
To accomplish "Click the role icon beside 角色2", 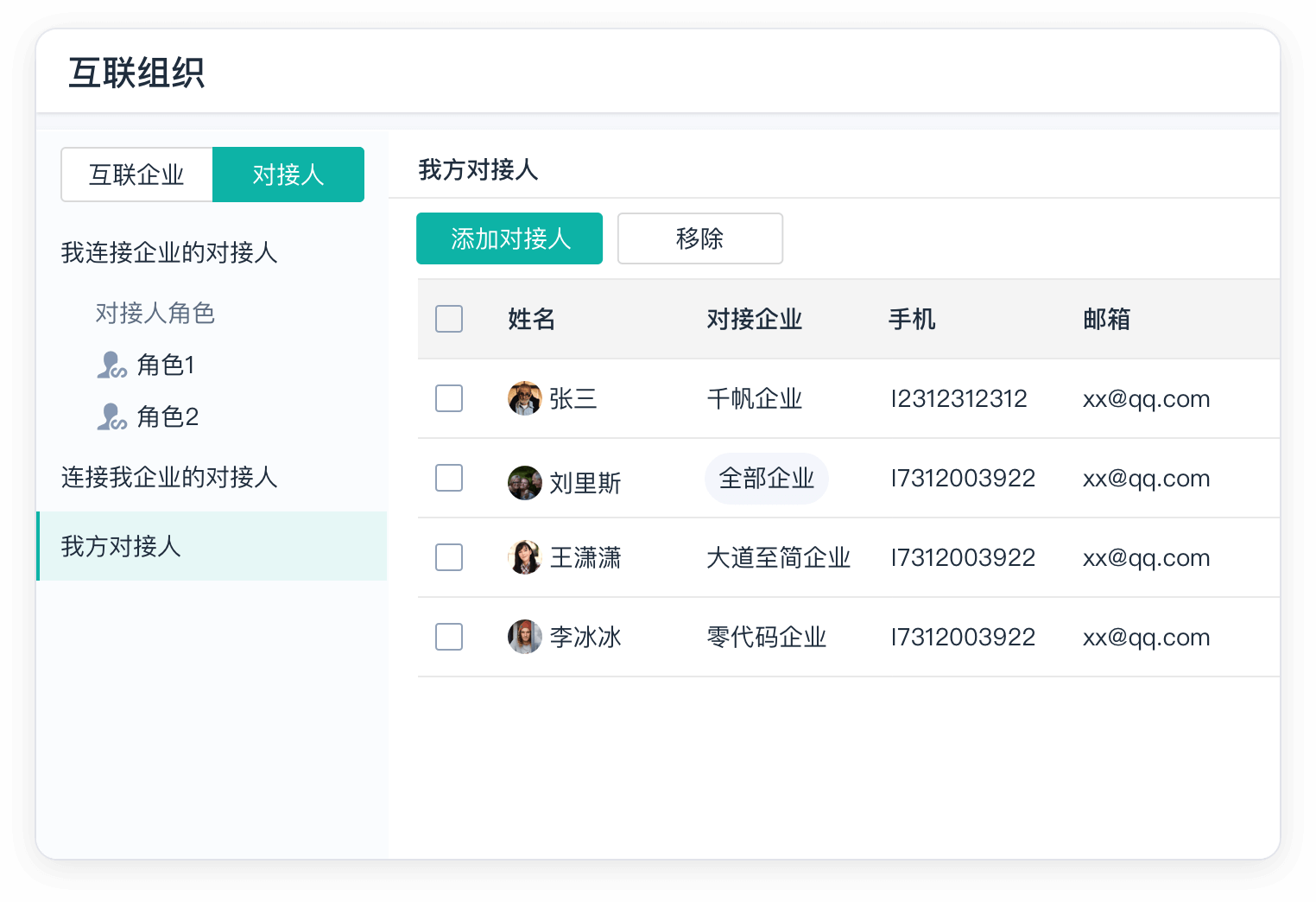I will pos(111,416).
